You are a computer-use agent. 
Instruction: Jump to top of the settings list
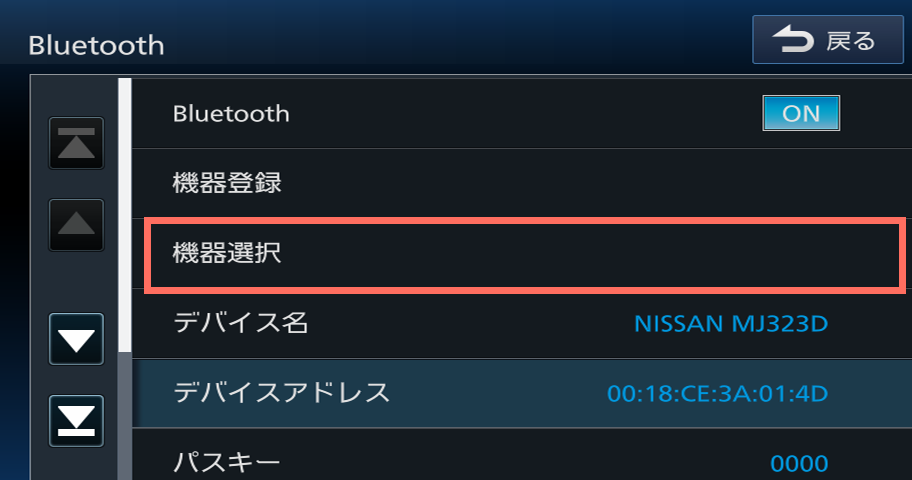(x=77, y=143)
